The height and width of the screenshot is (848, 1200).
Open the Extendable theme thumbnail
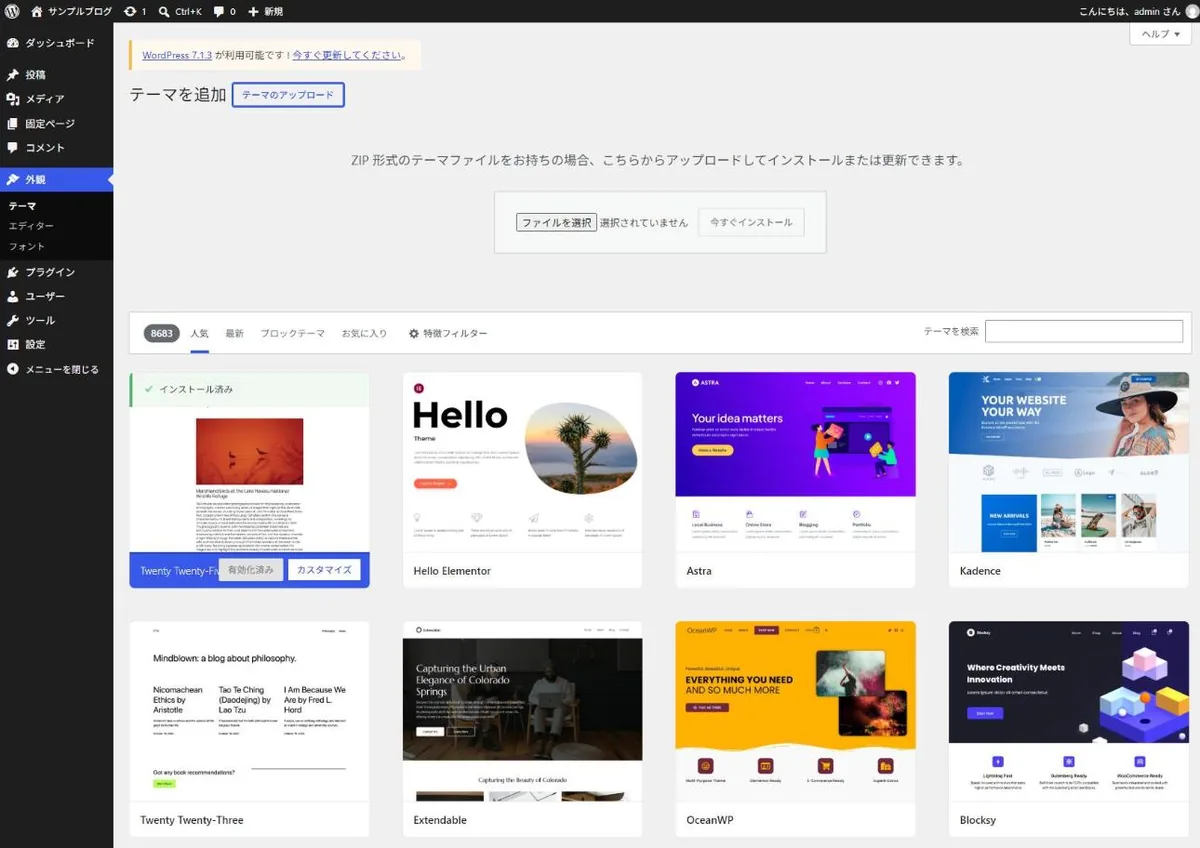click(522, 711)
